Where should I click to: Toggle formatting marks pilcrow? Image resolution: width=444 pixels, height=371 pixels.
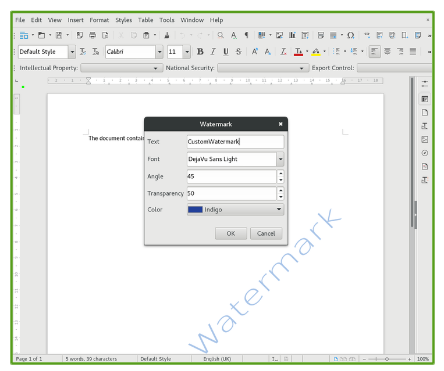[247, 35]
